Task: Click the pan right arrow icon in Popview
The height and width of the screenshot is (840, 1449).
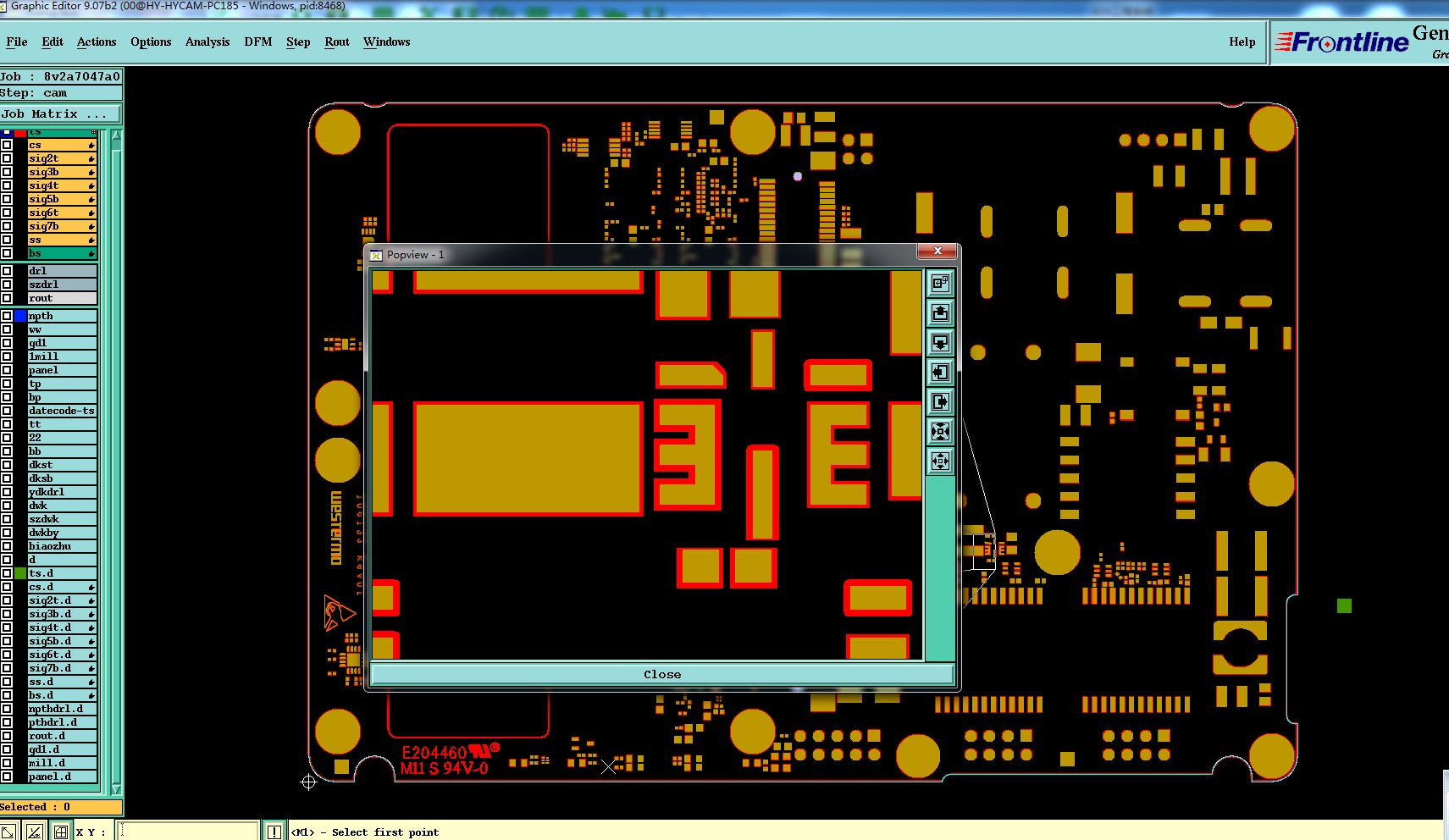Action: tap(940, 402)
